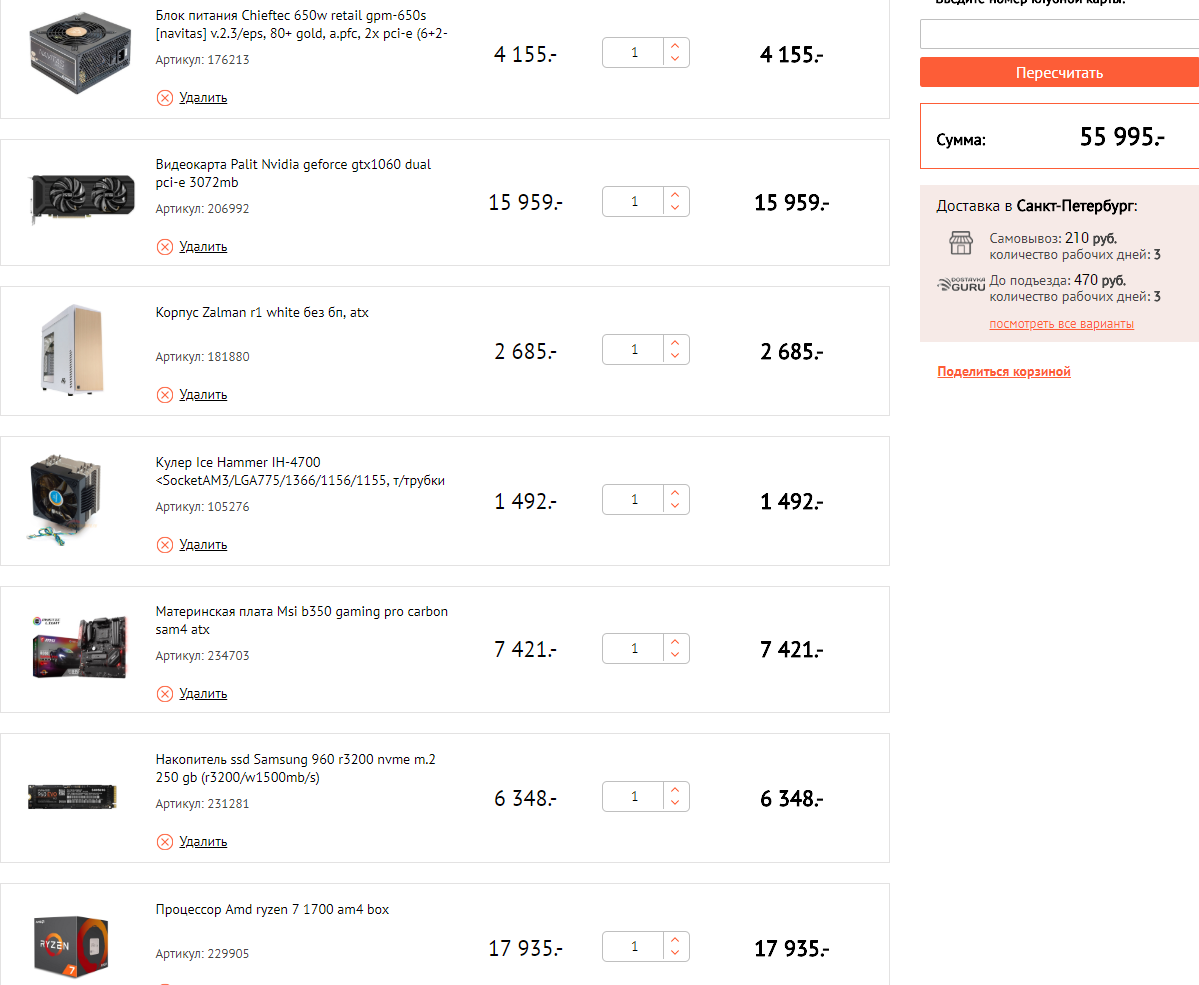
Task: Increase quantity of Zalman r1 case
Action: click(675, 344)
